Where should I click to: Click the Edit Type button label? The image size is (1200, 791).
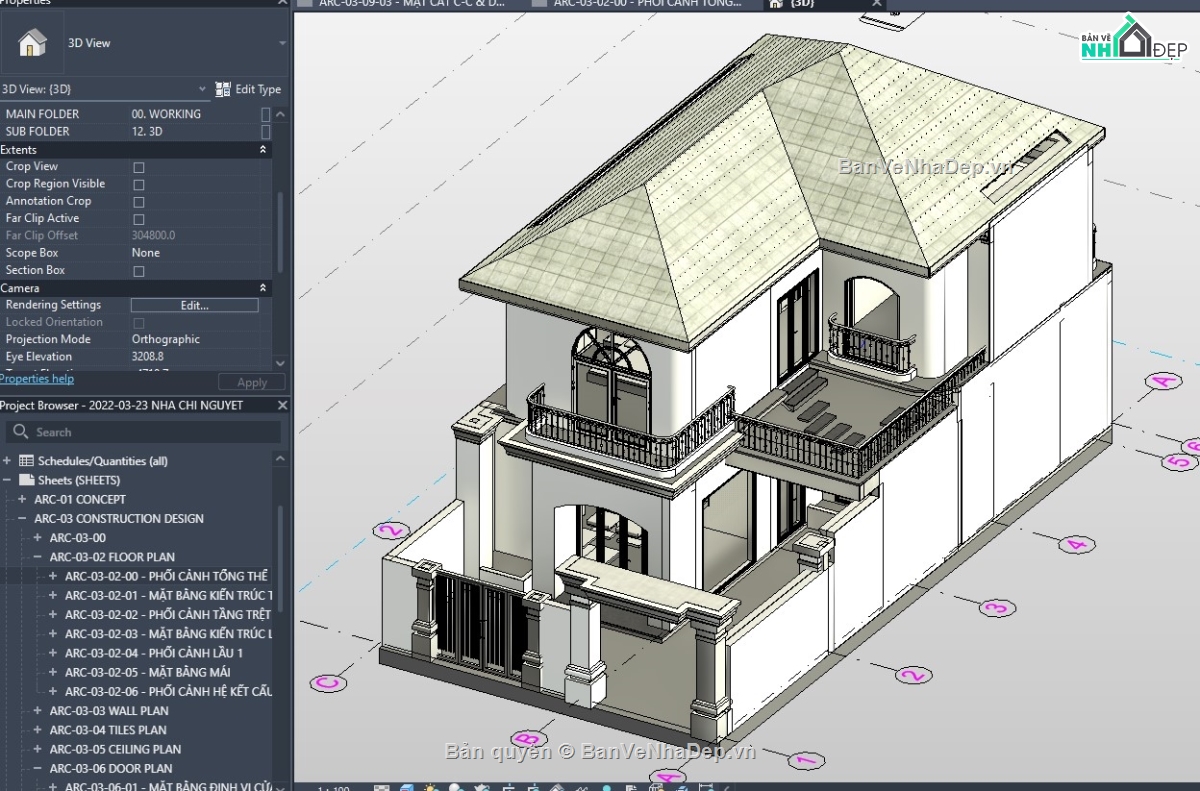click(258, 89)
